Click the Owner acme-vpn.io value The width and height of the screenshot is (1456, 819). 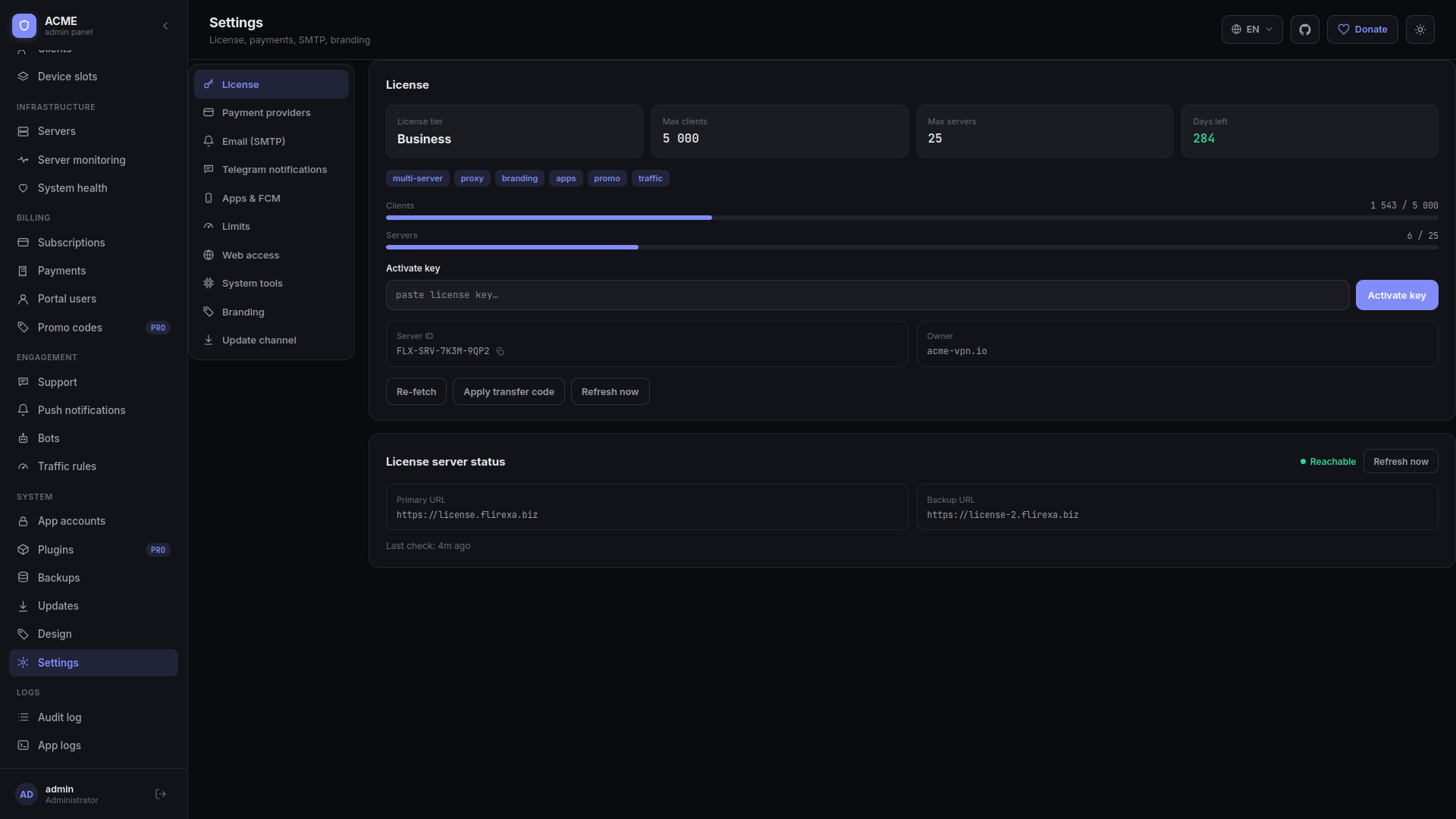[957, 351]
